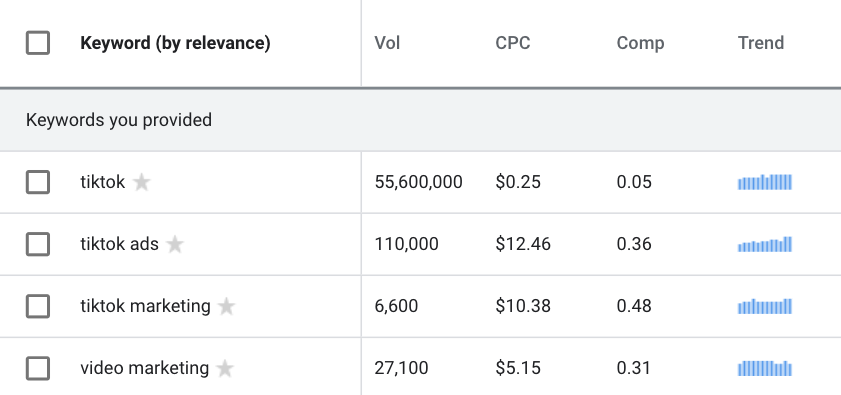Tick the checkbox for tiktok

(38, 182)
